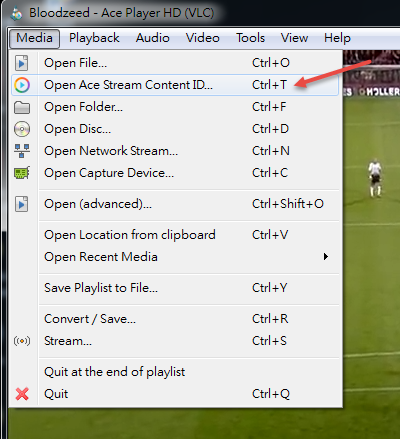The width and height of the screenshot is (400, 439).
Task: Click the Ace Player cone title icon
Action: point(16,13)
